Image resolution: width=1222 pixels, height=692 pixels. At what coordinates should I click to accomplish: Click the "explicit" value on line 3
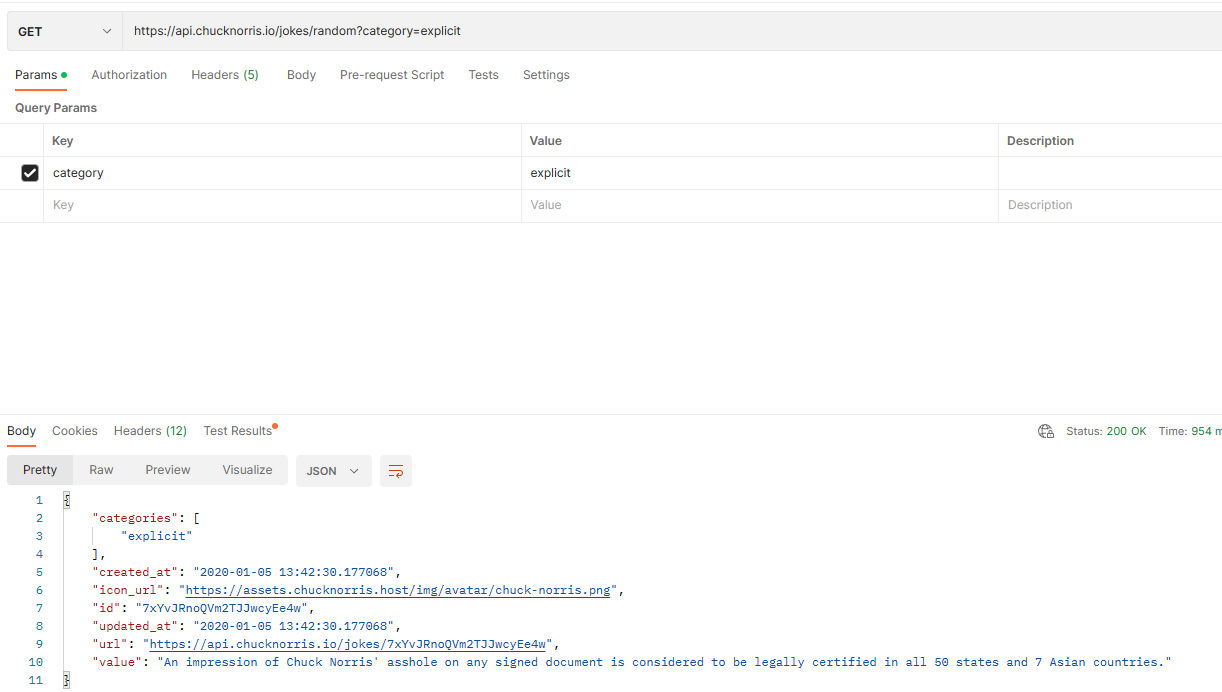[x=157, y=536]
